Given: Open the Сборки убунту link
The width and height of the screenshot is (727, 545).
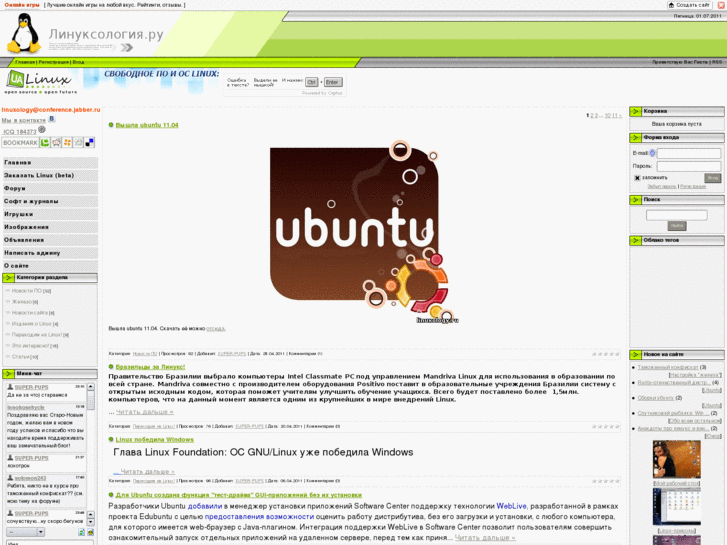Looking at the screenshot, I should pos(656,398).
